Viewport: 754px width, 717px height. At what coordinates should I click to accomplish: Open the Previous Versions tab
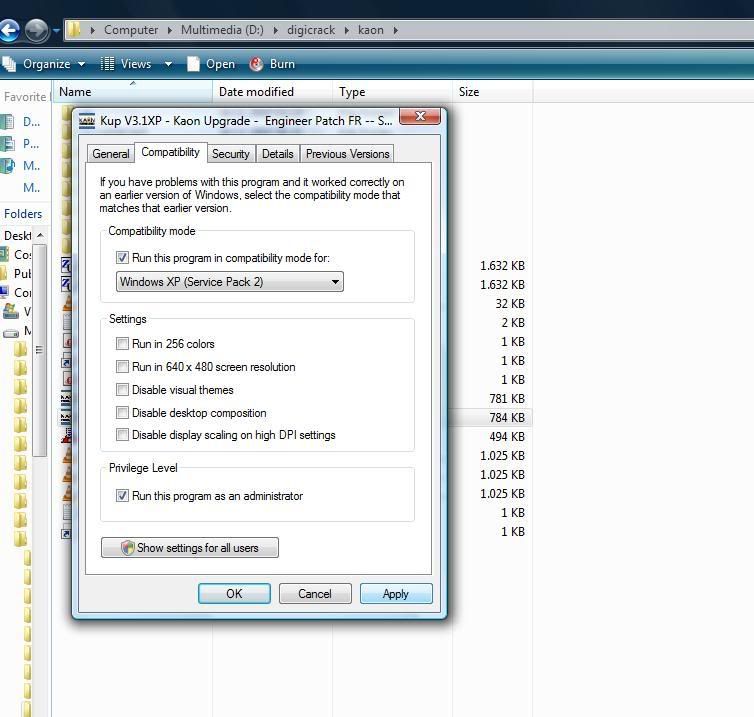(347, 154)
